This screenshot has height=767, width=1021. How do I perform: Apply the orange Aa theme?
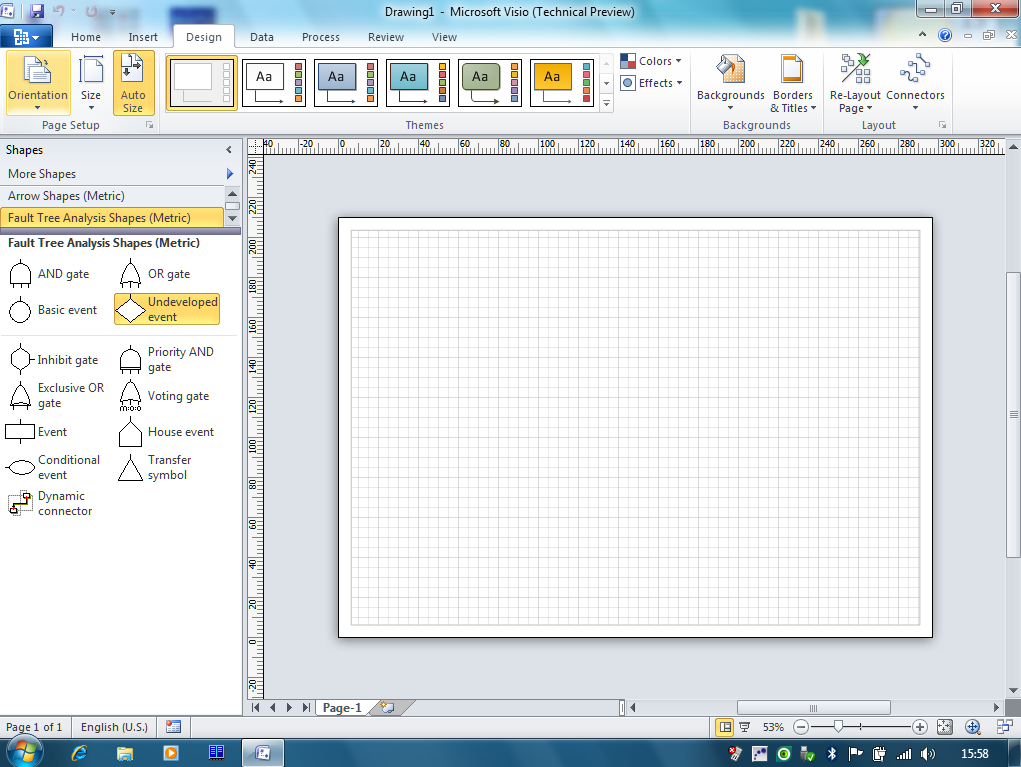tap(562, 83)
